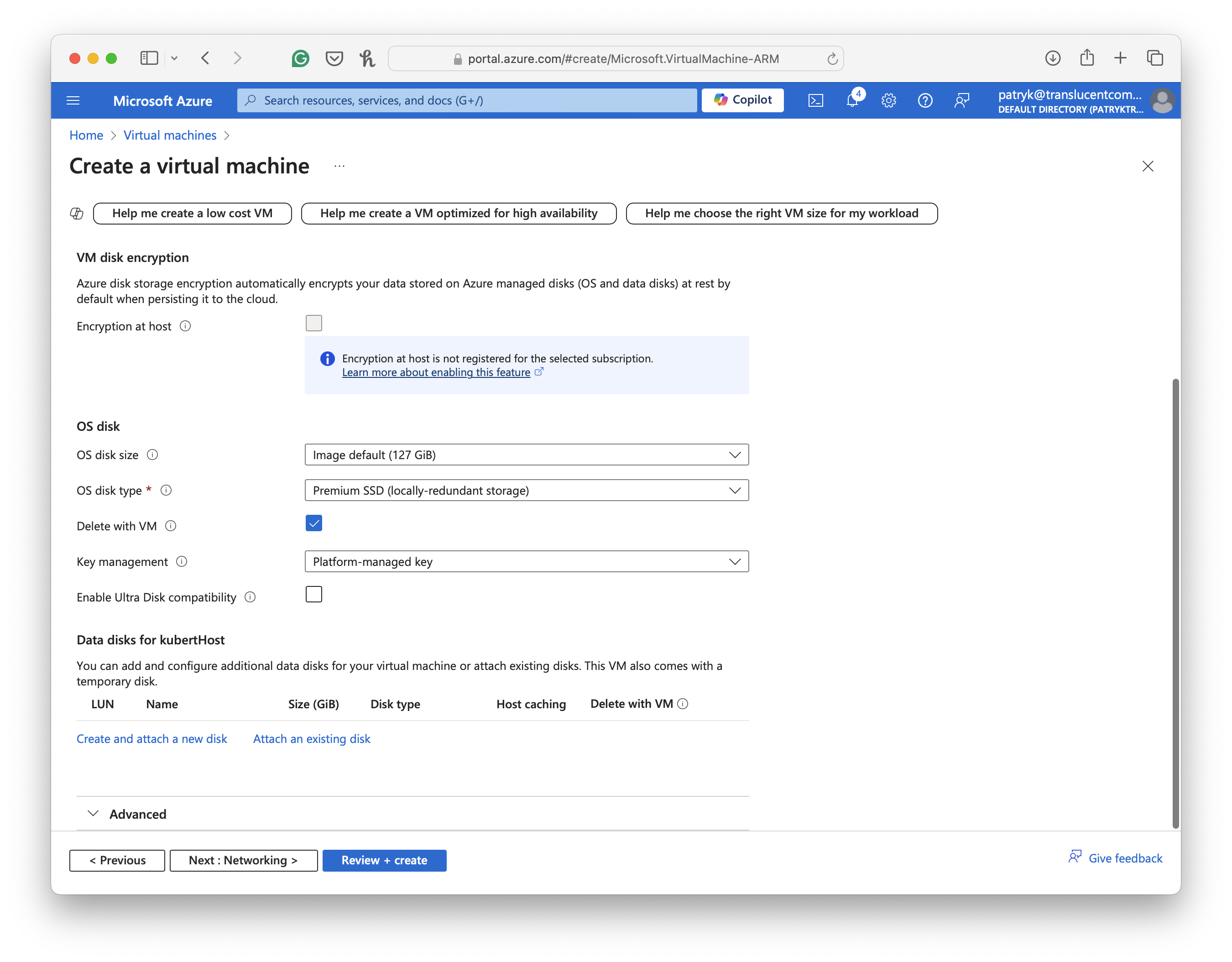The image size is (1232, 962).
Task: Click the help question mark icon
Action: (x=925, y=100)
